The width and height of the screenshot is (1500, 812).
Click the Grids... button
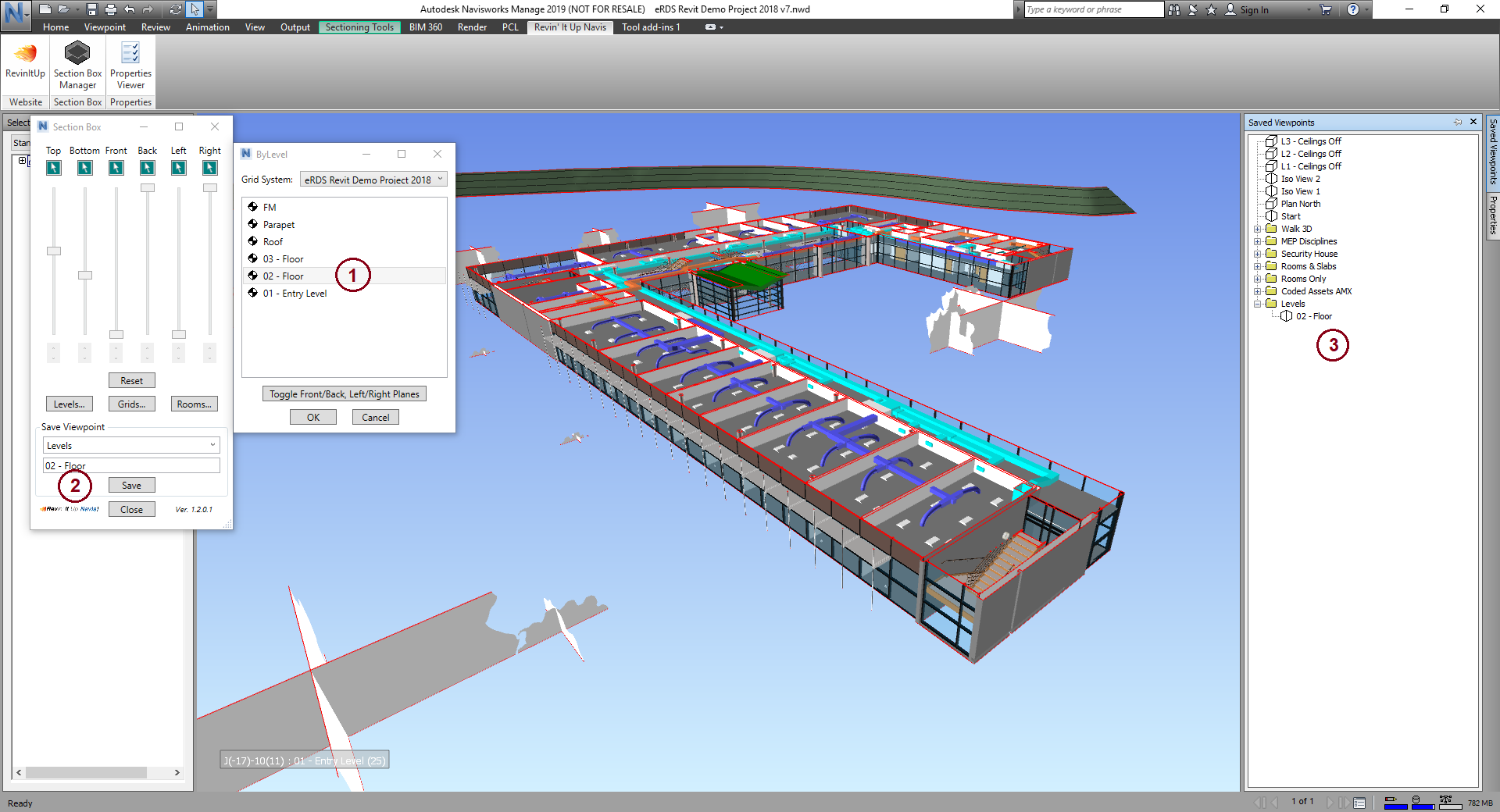131,404
